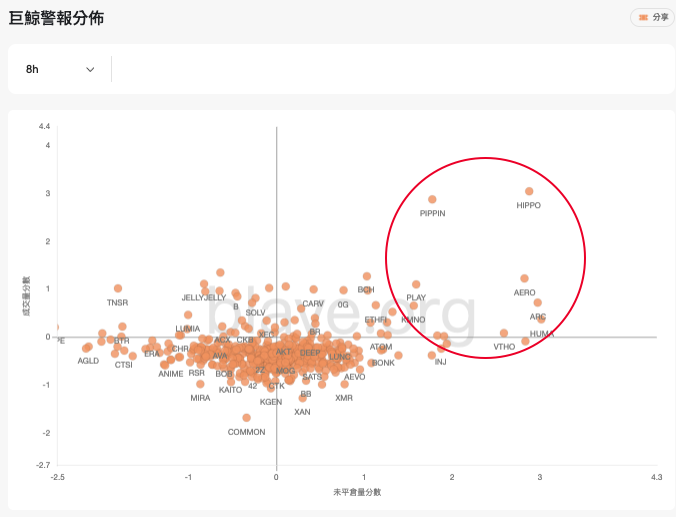Viewport: 676px width, 517px height.
Task: Click the 未平倉量分數 x-axis title
Action: (x=357, y=492)
